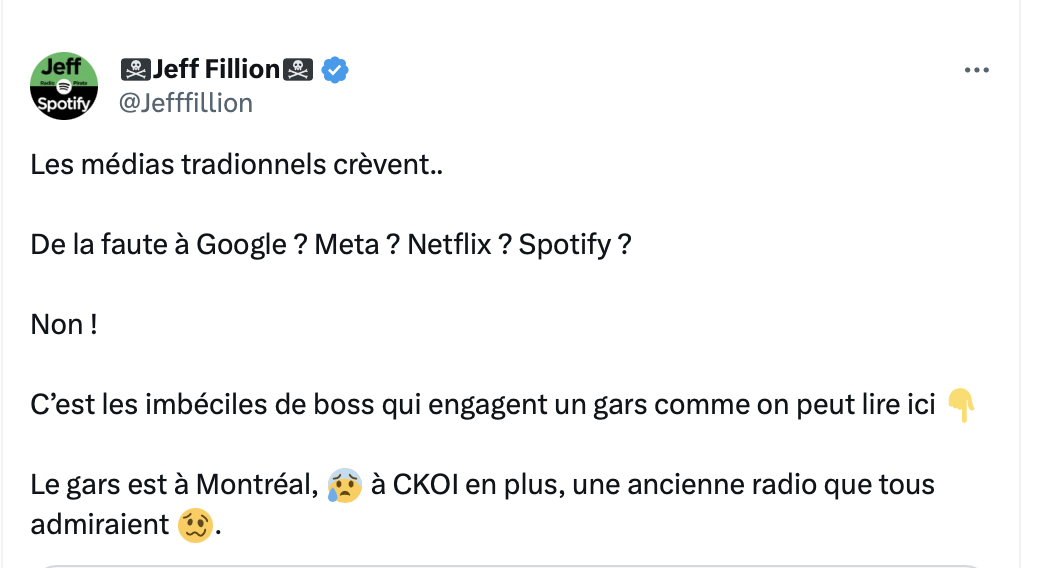Click the pirate flag emoji before the name
Image resolution: width=1038 pixels, height=568 pixels.
coord(135,70)
